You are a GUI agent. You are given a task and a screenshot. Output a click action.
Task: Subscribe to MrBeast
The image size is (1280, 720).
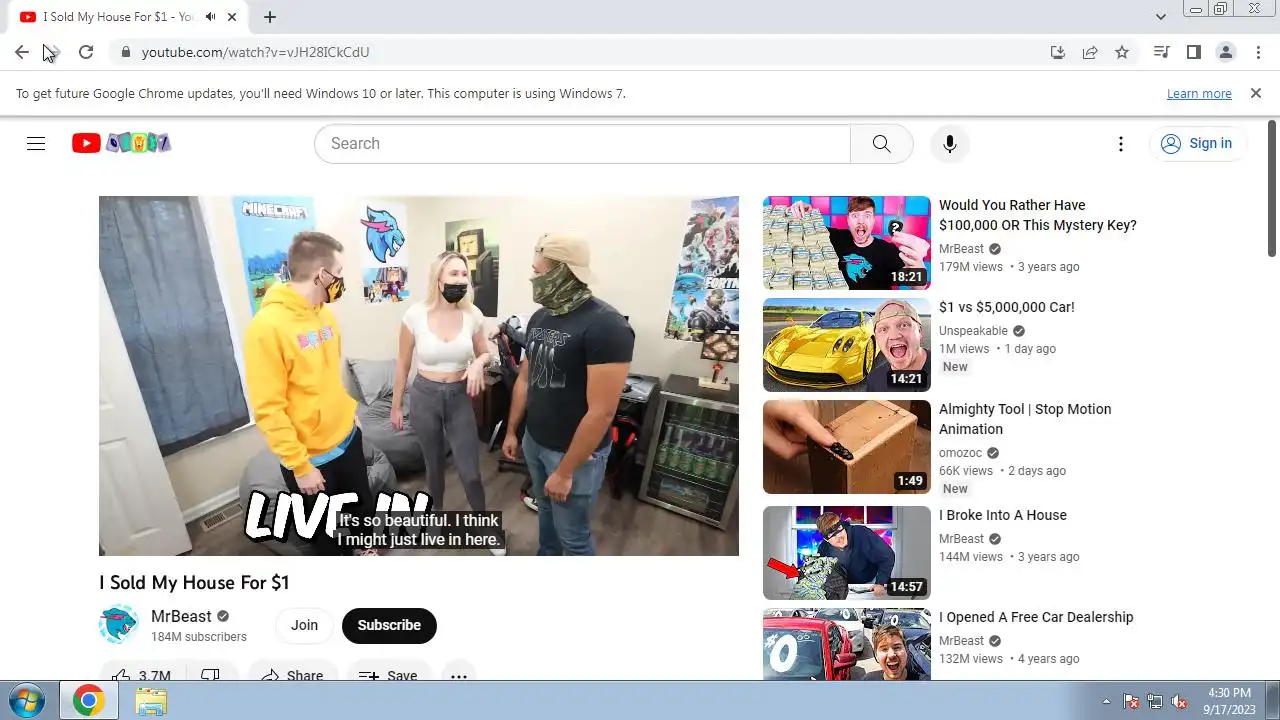[x=389, y=625]
